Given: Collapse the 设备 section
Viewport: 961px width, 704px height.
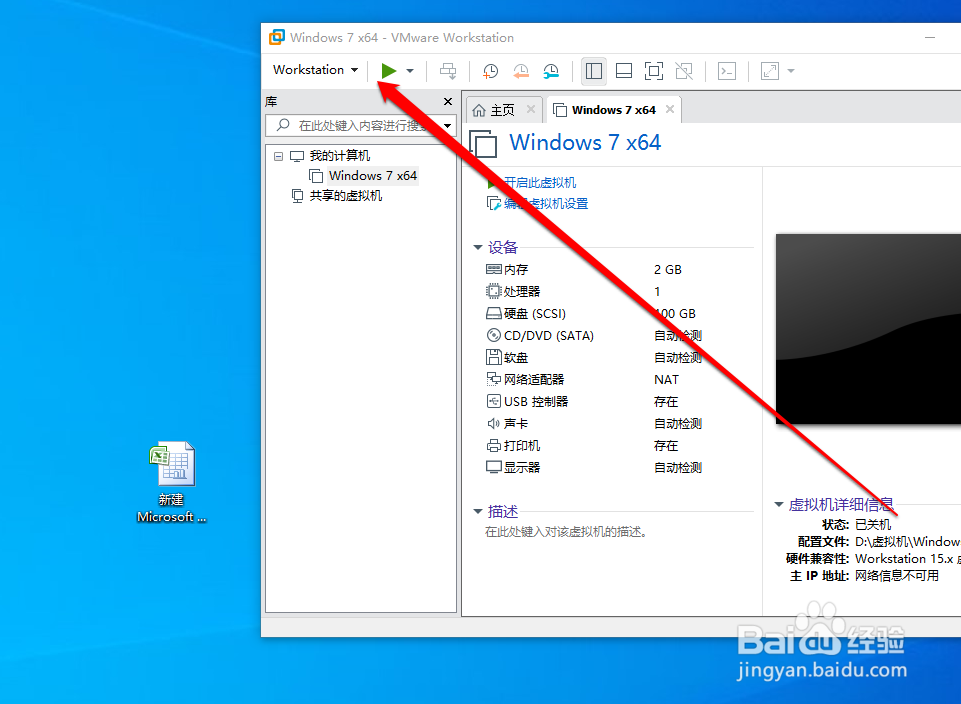Looking at the screenshot, I should pos(478,248).
